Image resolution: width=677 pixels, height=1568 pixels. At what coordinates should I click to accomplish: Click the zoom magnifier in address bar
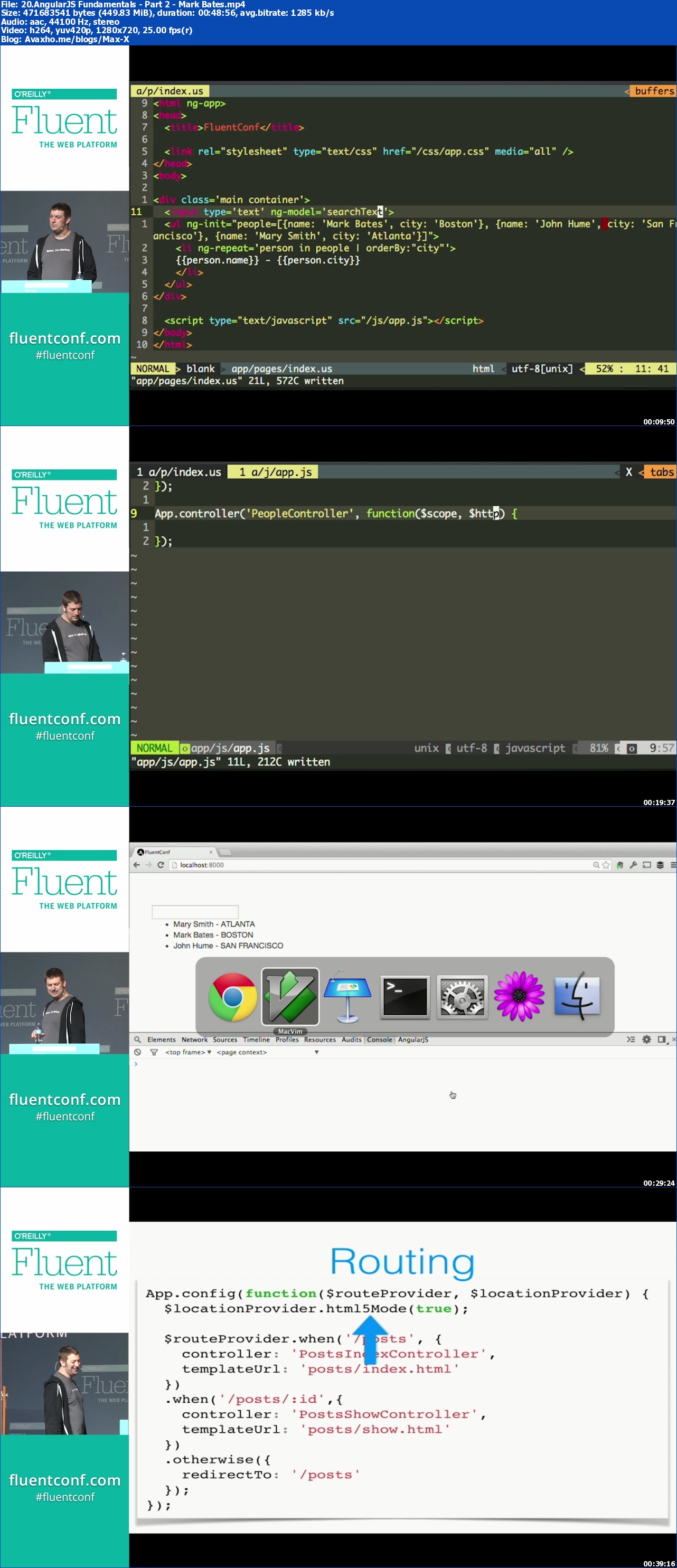coord(596,865)
